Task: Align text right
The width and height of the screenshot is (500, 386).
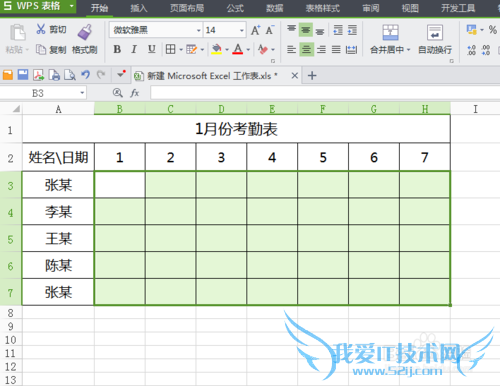Action: [321, 50]
